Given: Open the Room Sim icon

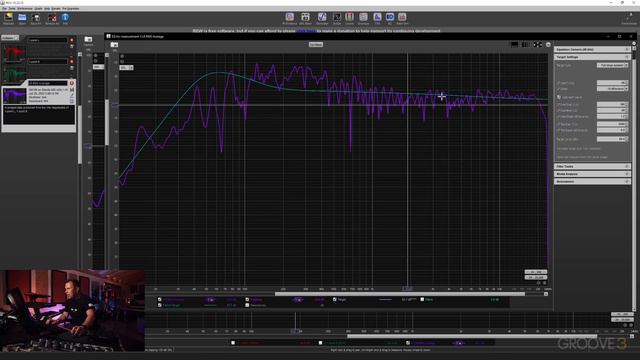Looking at the screenshot, I should pos(402,17).
